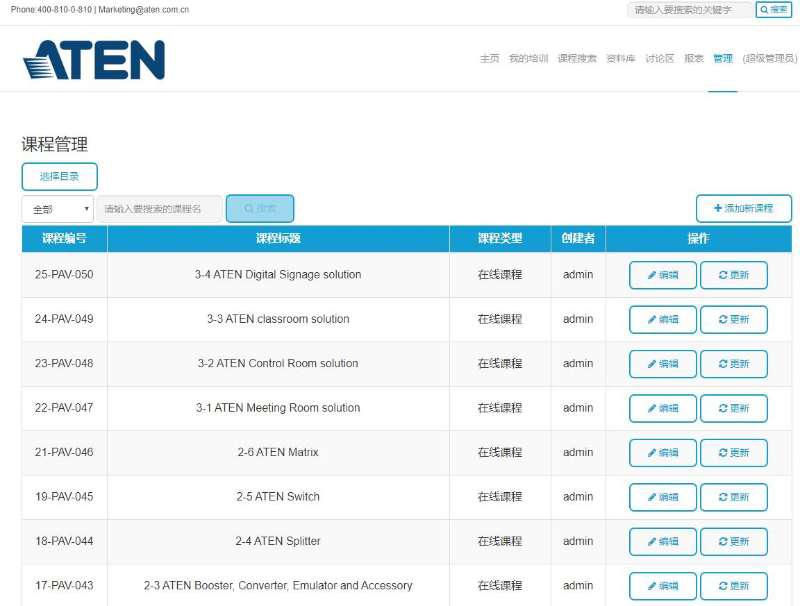800x606 pixels.
Task: Click the 添加新课程 button
Action: pos(744,208)
